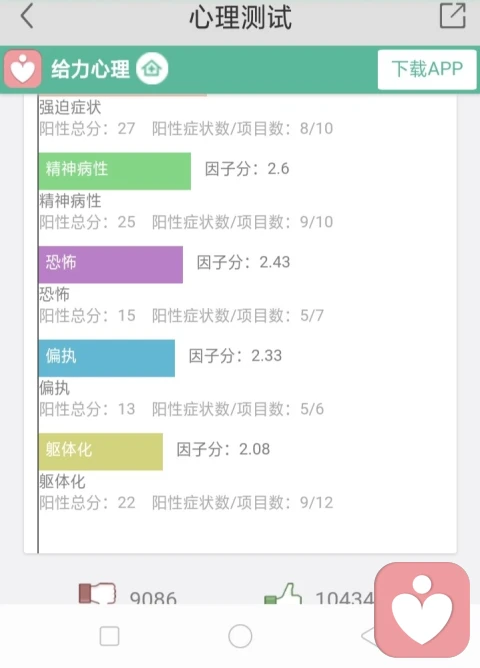The width and height of the screenshot is (480, 668).
Task: Select the yellow 躯体化 bar
Action: (x=101, y=452)
